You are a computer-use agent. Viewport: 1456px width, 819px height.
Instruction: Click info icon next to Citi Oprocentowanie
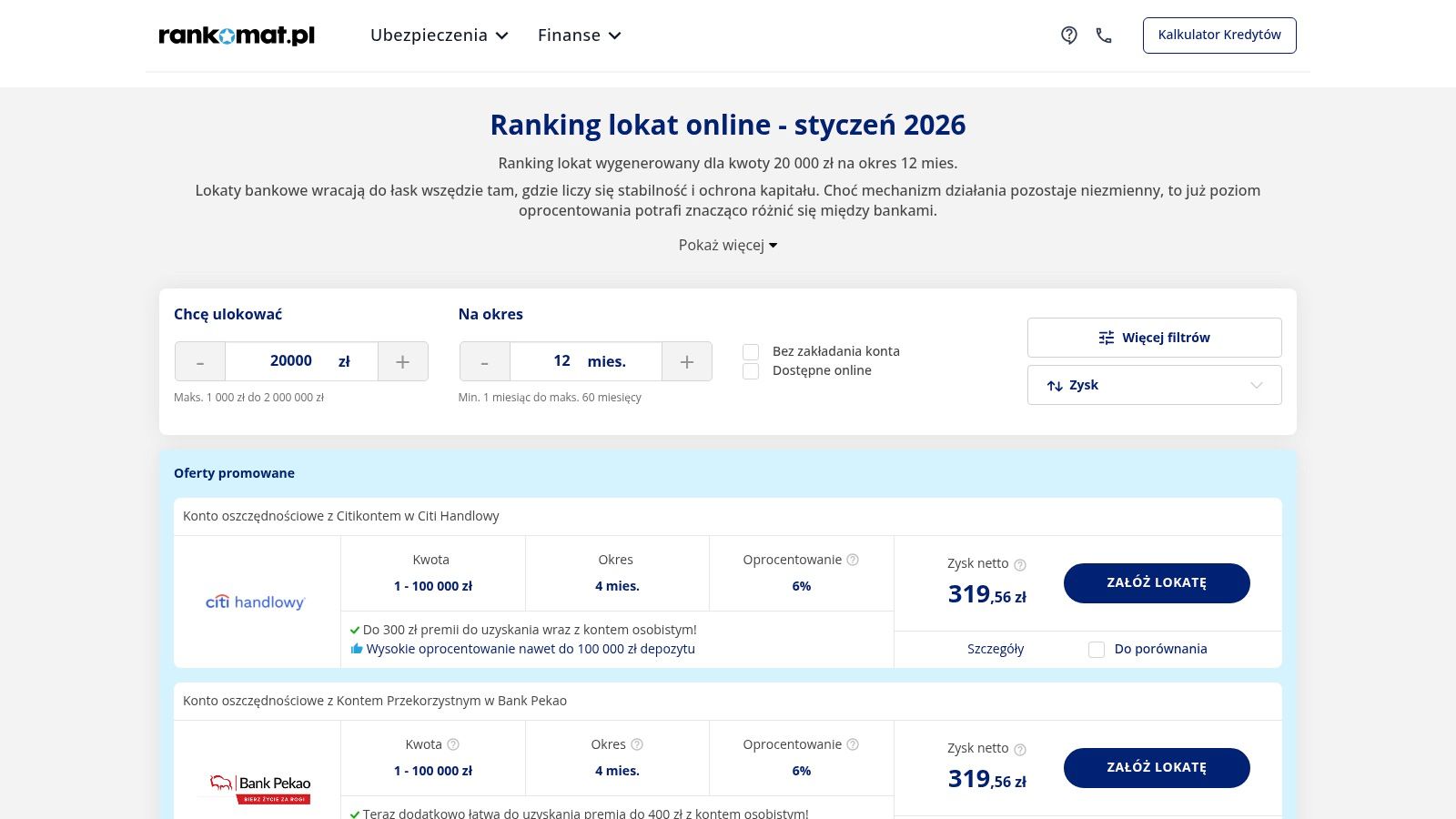click(x=853, y=560)
